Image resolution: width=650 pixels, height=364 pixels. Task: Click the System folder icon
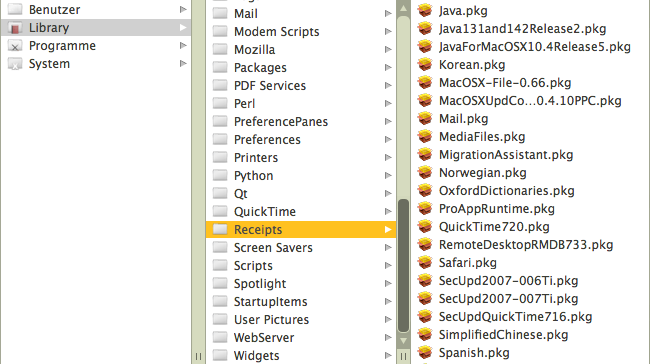click(15, 64)
